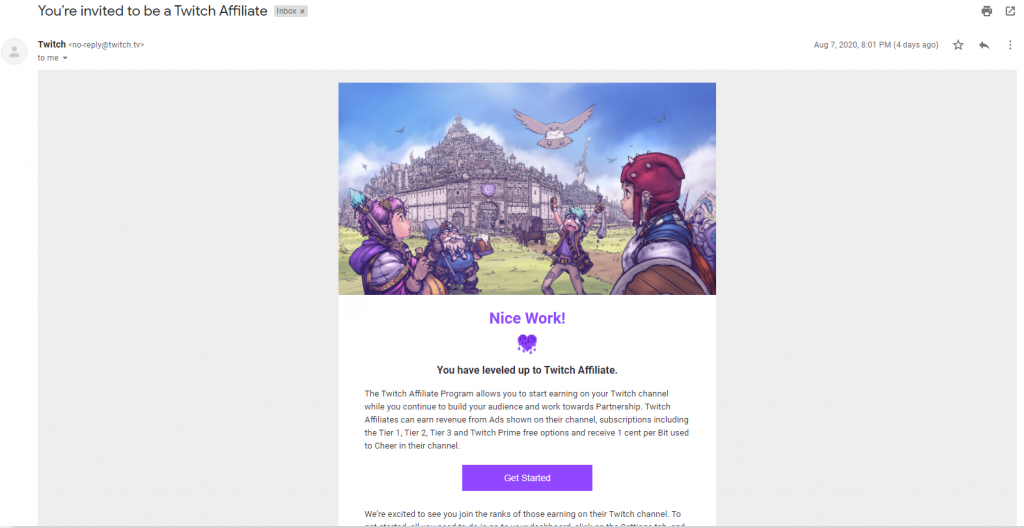Expand recipient details arrow next to 'to me'
Image resolution: width=1024 pixels, height=528 pixels.
click(x=65, y=58)
